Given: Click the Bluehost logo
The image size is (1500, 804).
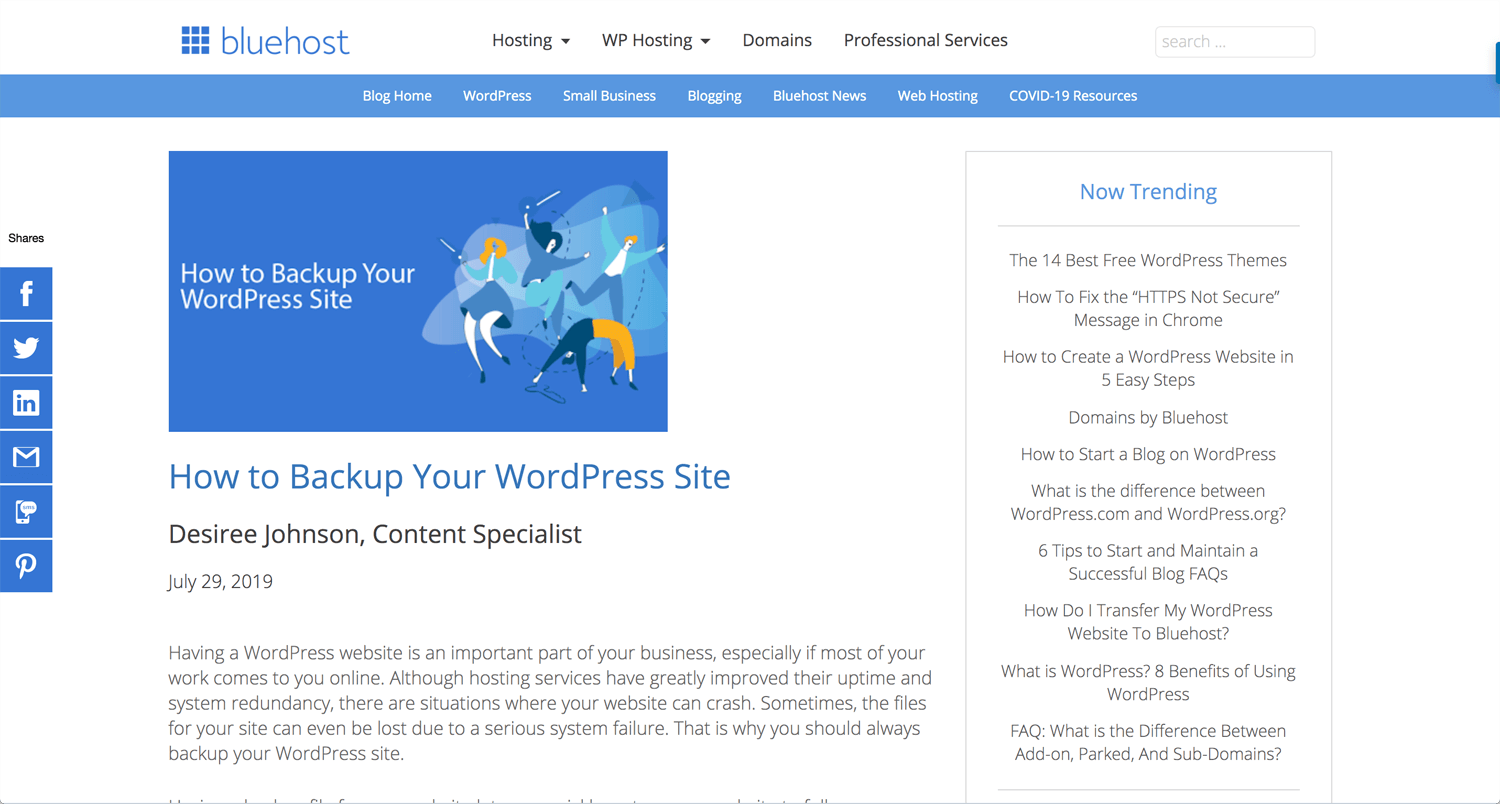Looking at the screenshot, I should (265, 41).
